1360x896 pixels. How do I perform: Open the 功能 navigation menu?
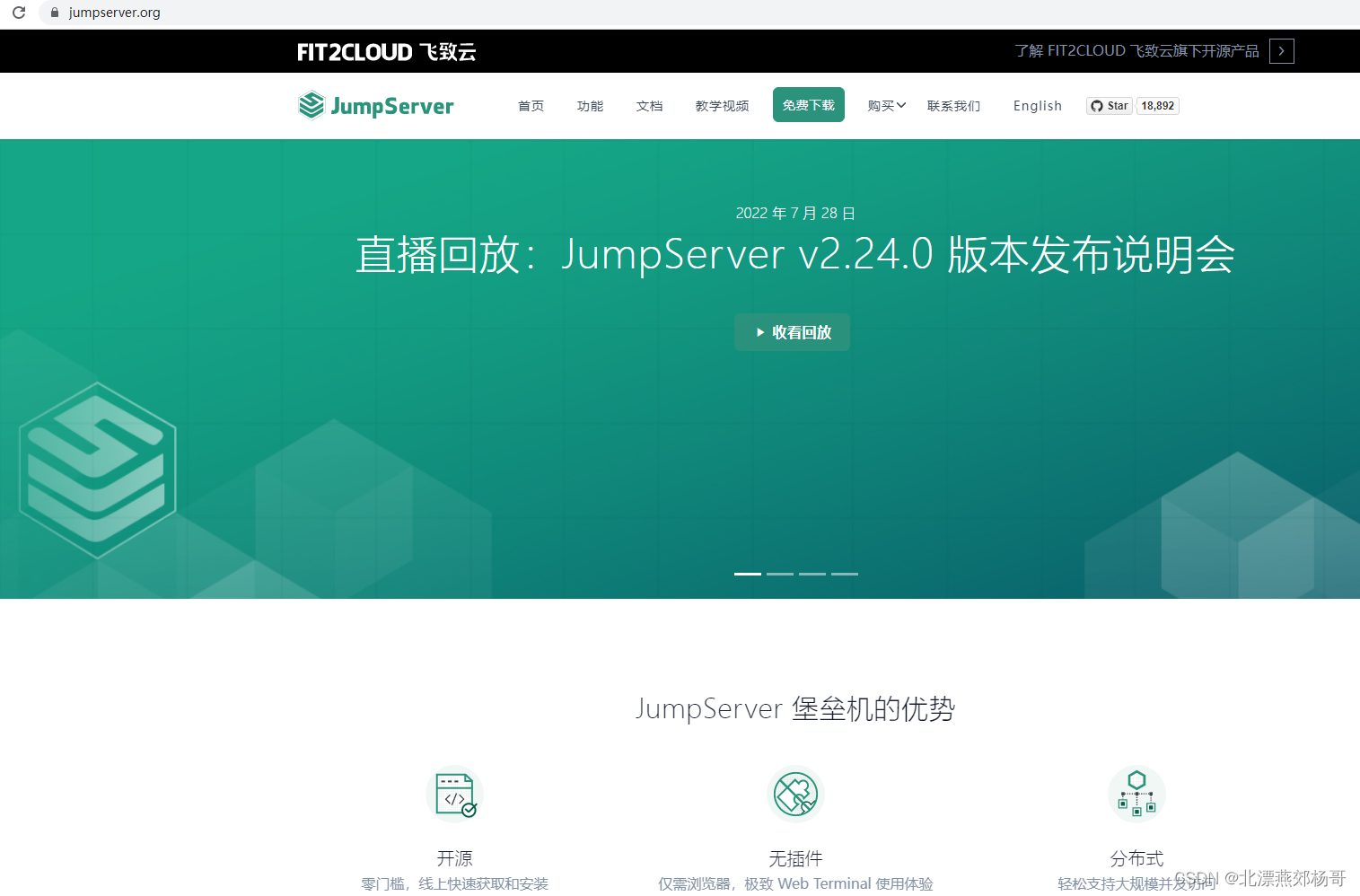[590, 105]
